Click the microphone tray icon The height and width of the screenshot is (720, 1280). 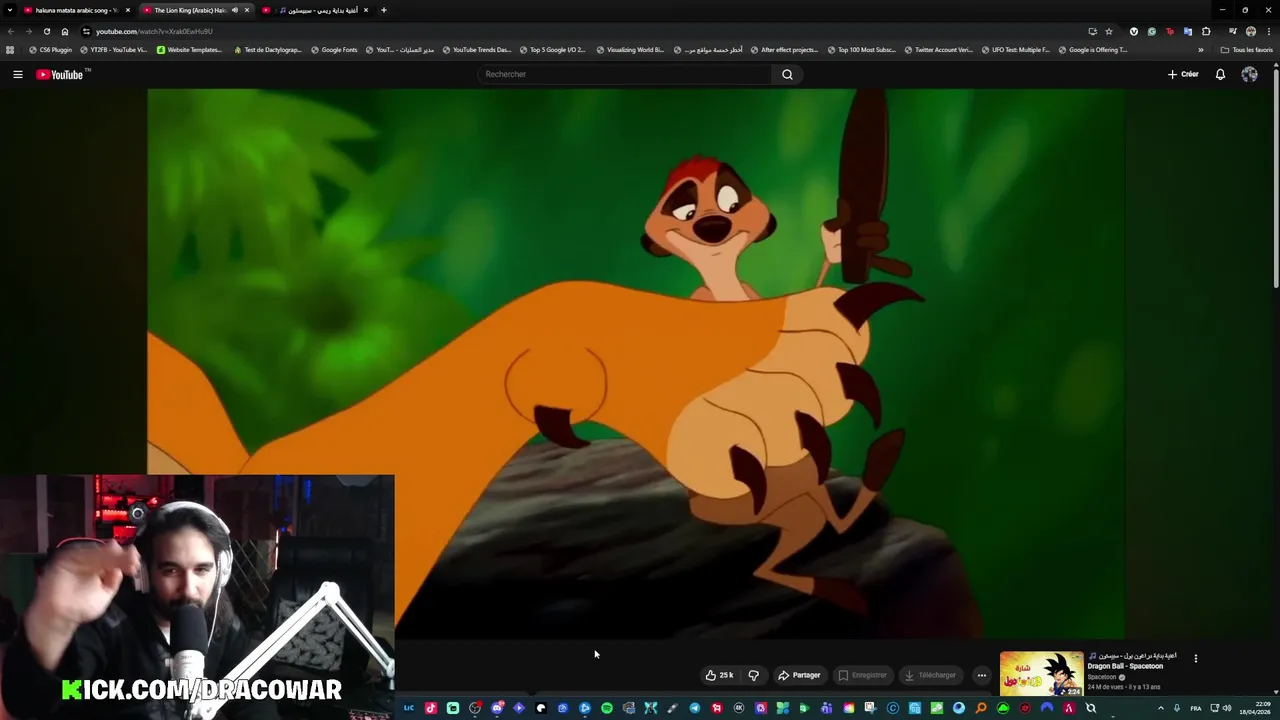[1177, 708]
